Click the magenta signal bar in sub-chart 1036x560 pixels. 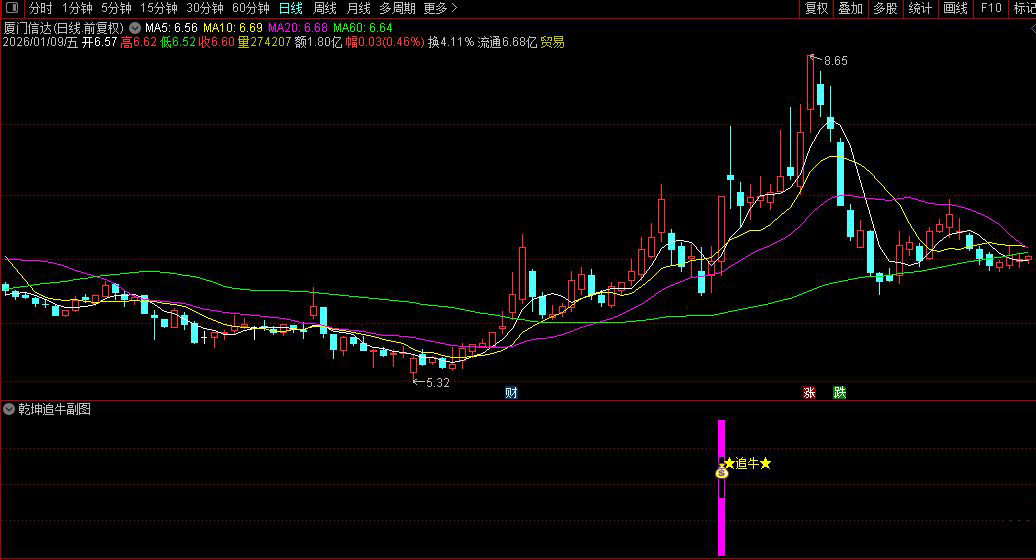pos(722,487)
